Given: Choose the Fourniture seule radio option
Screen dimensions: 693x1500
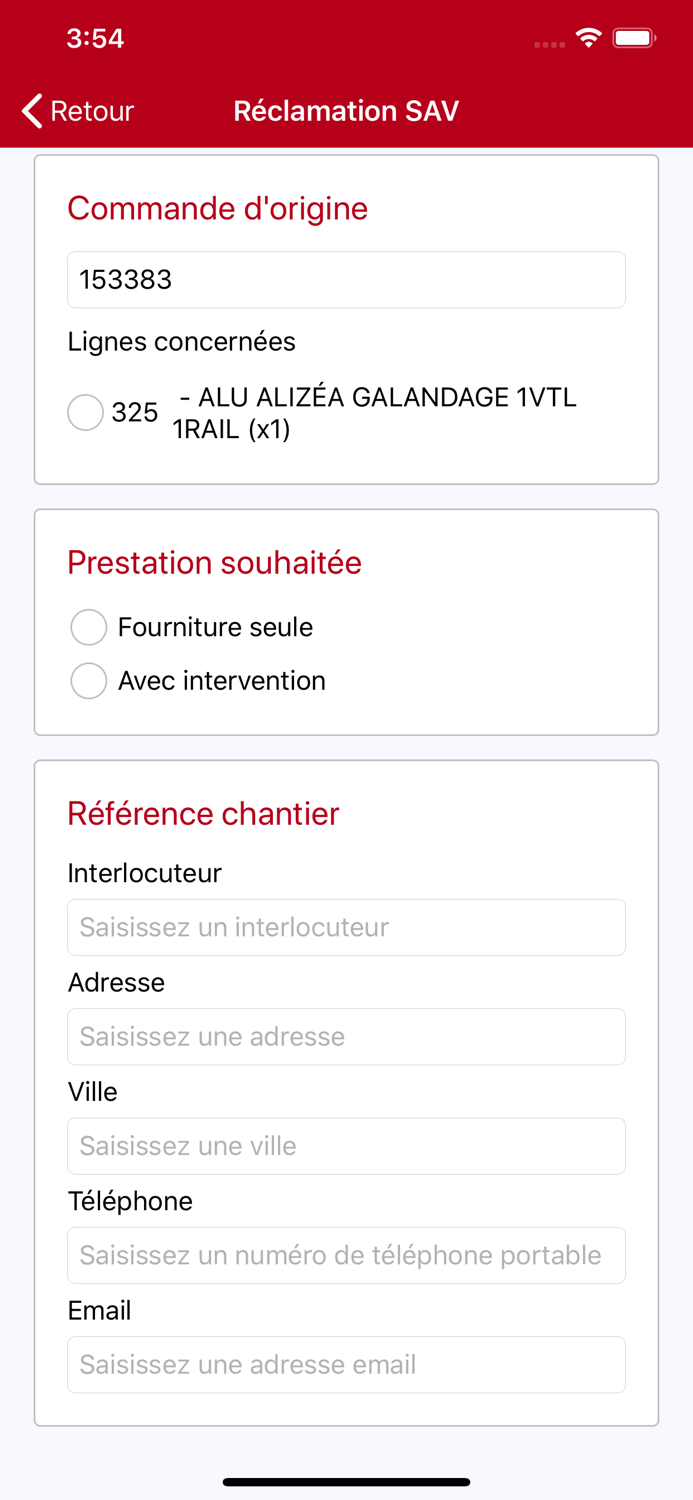Looking at the screenshot, I should click(x=89, y=628).
